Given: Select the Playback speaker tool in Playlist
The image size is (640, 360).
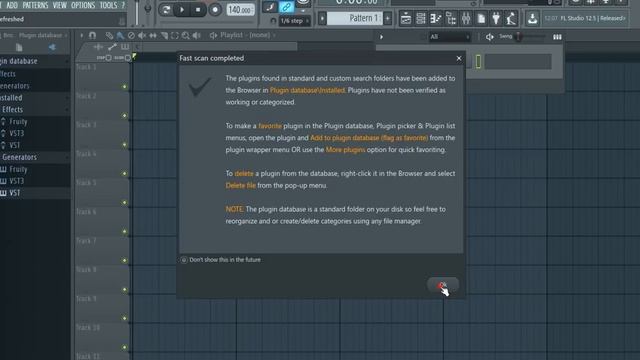Looking at the screenshot, I should click(196, 36).
